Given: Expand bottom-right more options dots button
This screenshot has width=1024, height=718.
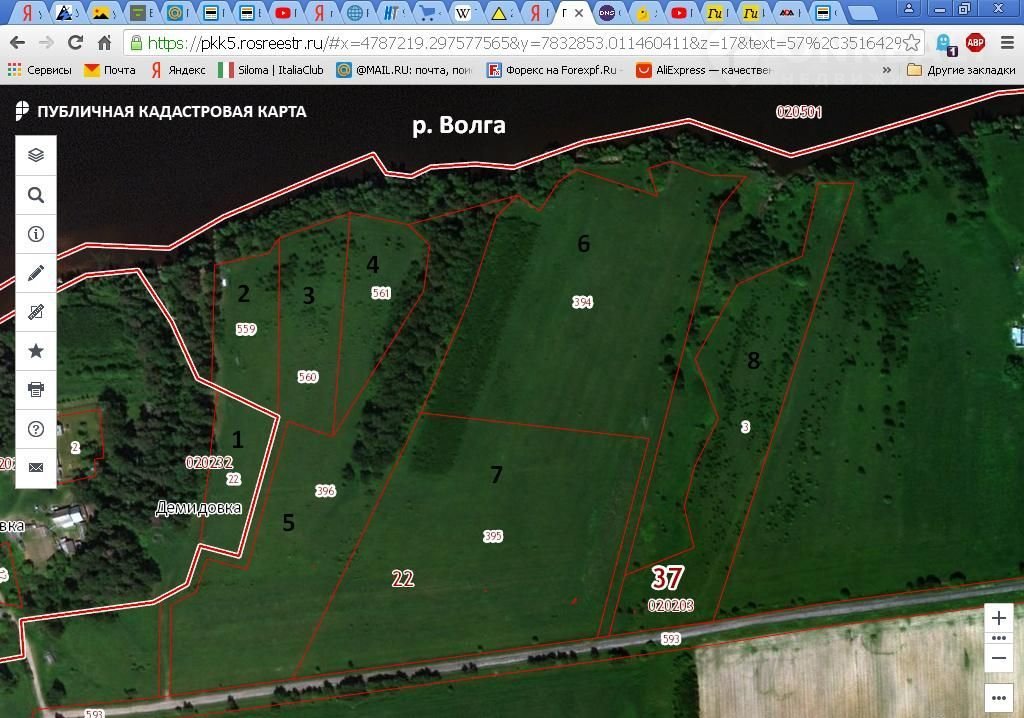Looking at the screenshot, I should pyautogui.click(x=998, y=697).
